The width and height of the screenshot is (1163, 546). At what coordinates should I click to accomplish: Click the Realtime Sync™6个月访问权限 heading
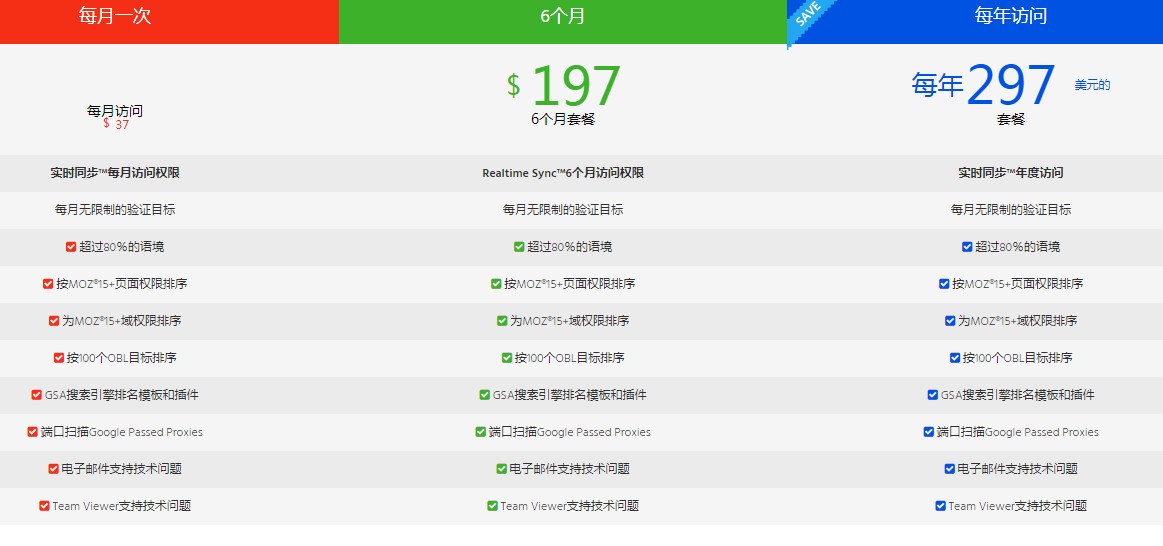563,173
